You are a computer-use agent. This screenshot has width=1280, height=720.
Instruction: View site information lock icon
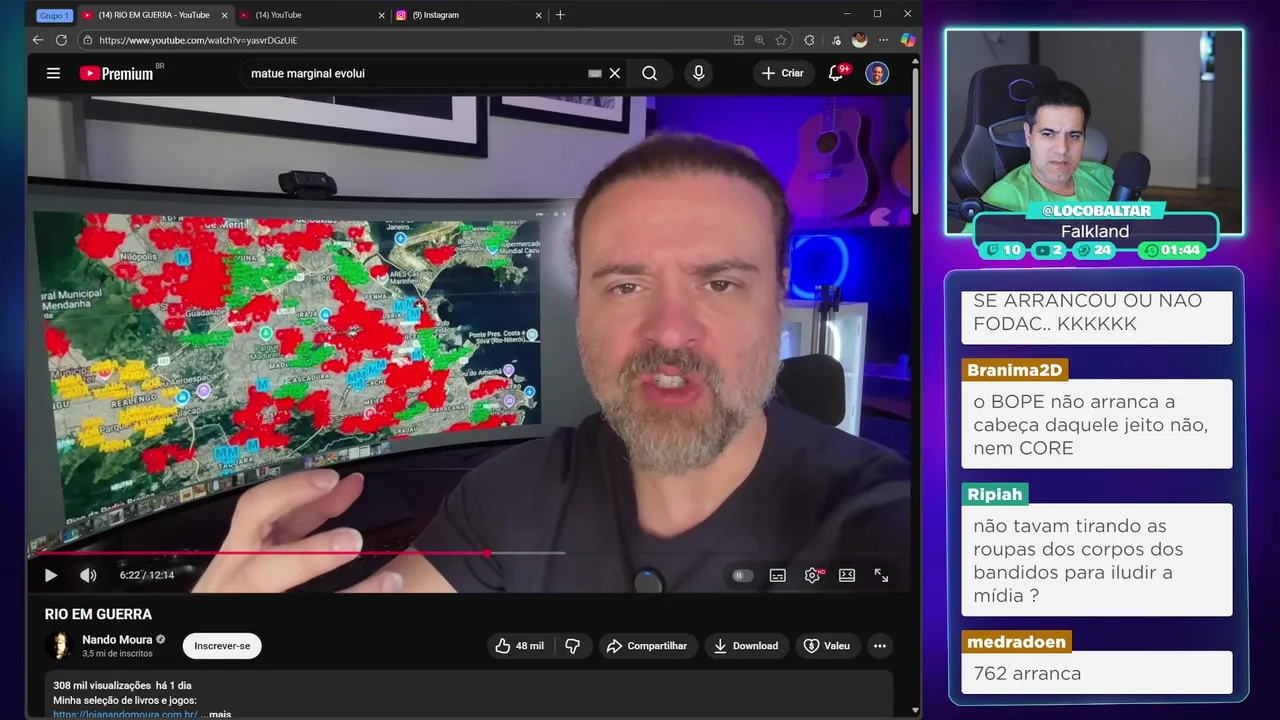(x=87, y=40)
